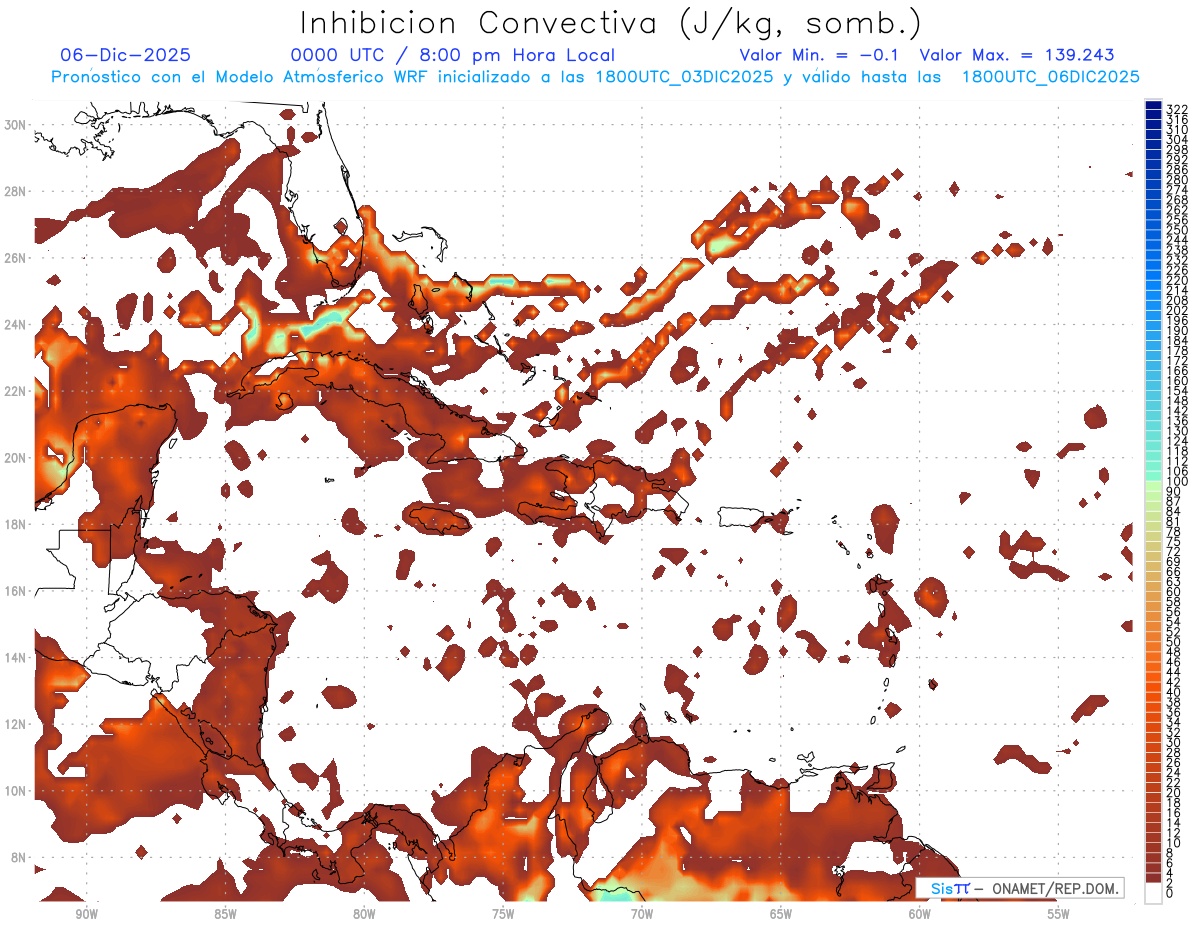Click the title "Inhibicion Convectiva (J/kg, somb.)"
This screenshot has width=1200, height=927.
[612, 24]
